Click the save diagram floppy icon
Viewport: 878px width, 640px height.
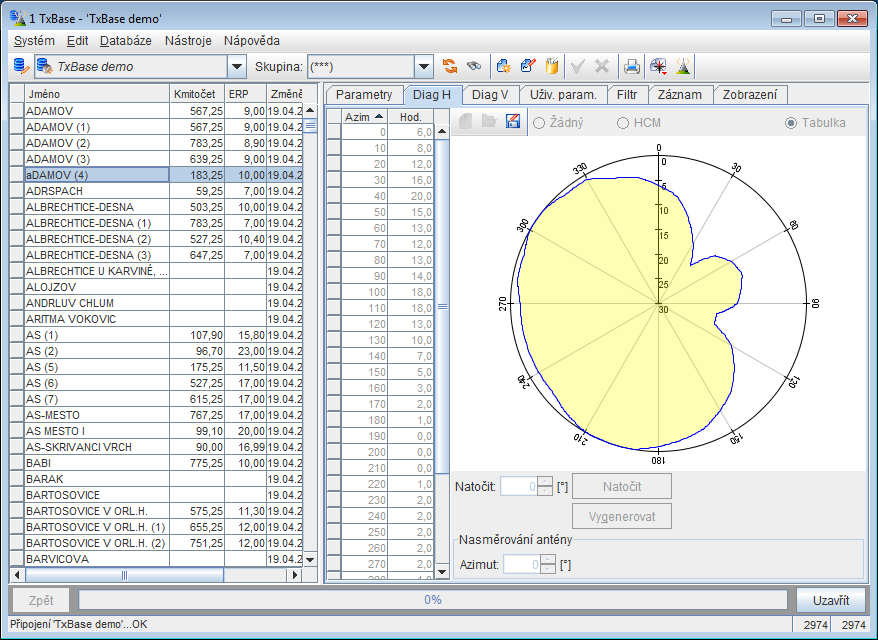[x=513, y=120]
